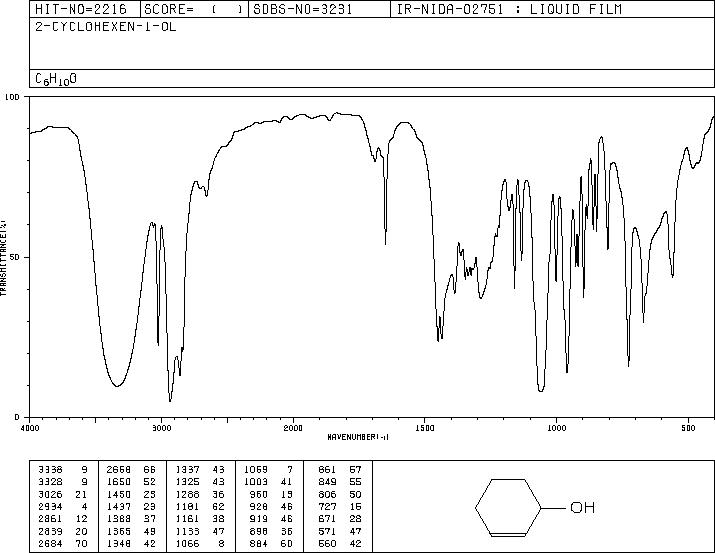This screenshot has width=715, height=553.
Task: Click the peak table entry 660
Action: coord(327,543)
